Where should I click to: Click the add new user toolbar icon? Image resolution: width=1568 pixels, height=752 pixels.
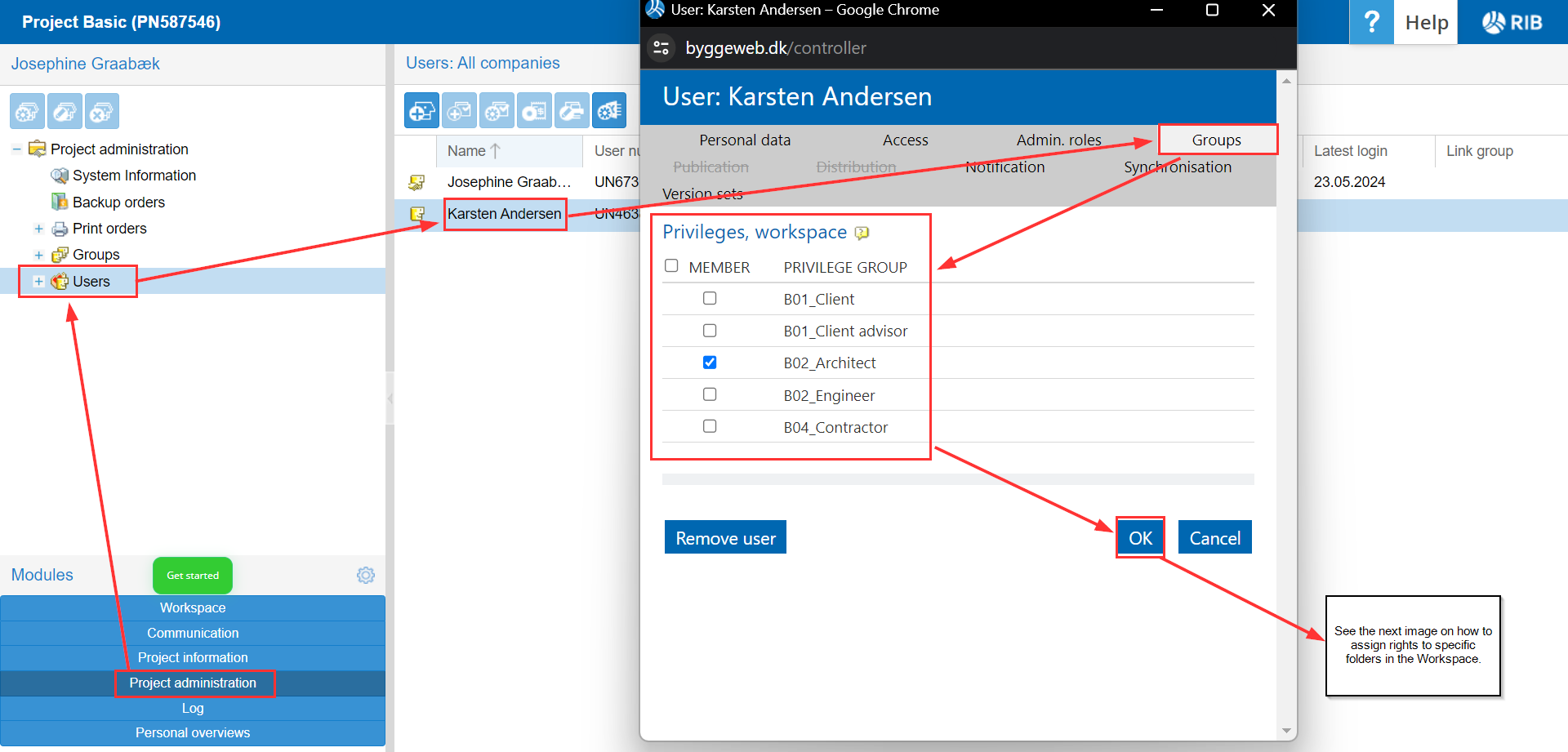pos(421,111)
